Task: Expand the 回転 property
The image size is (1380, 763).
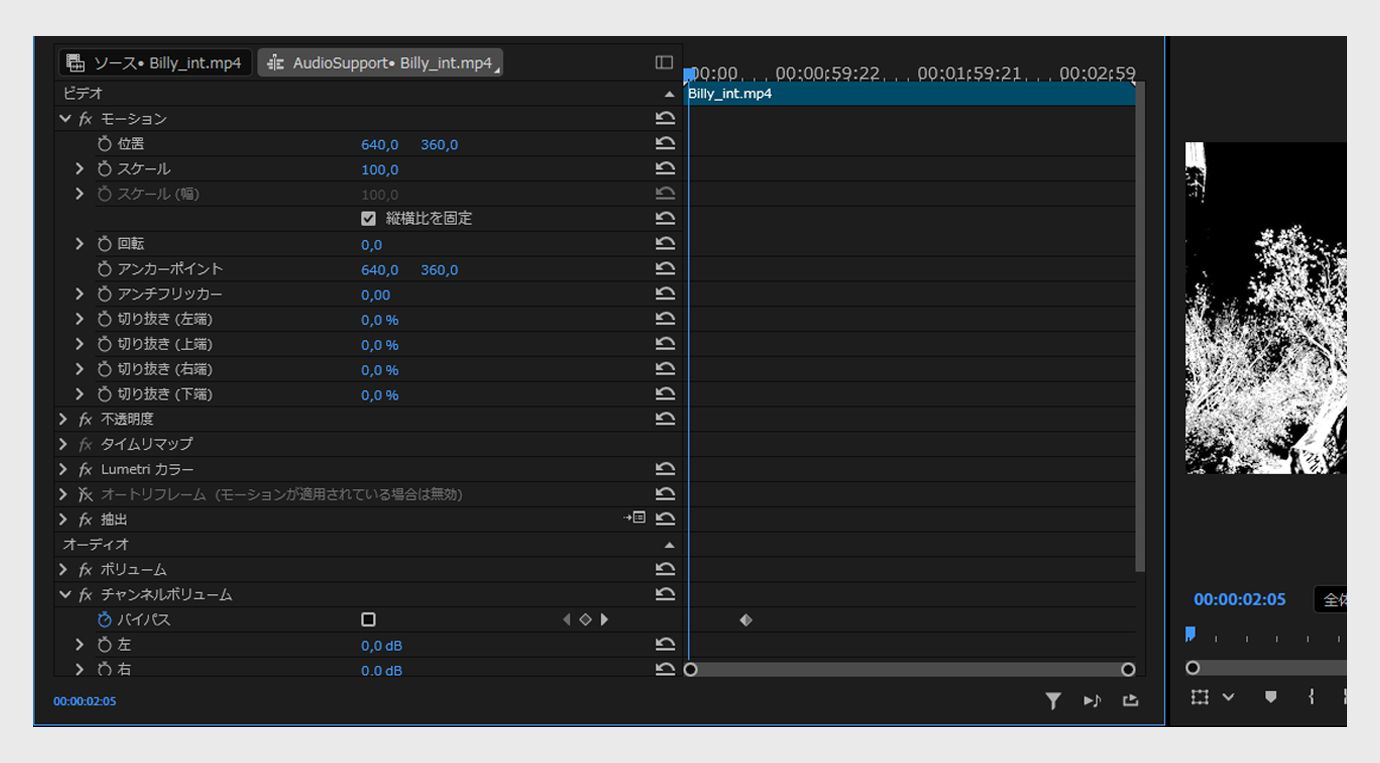Action: [80, 244]
